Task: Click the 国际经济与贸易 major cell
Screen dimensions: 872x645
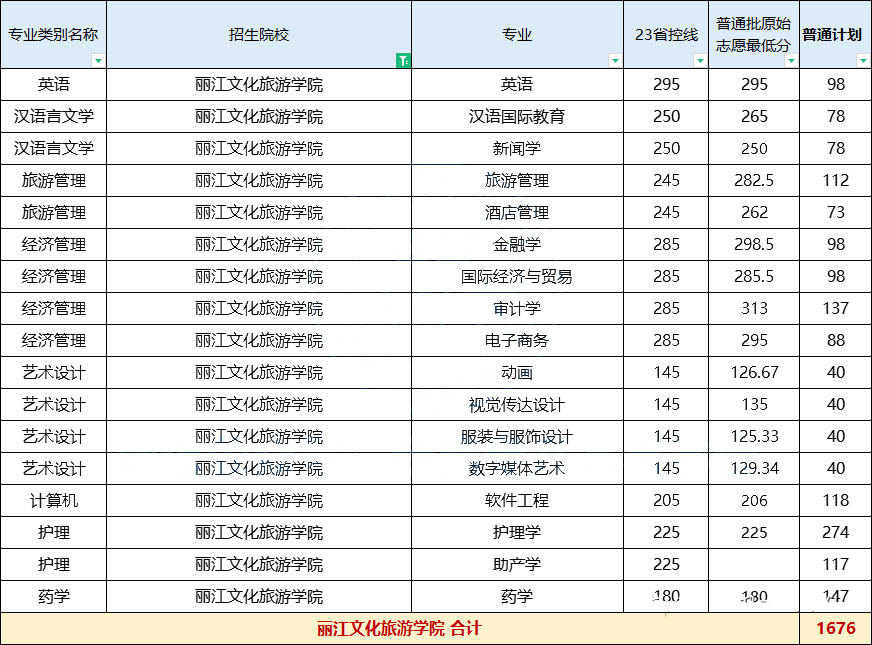Action: pyautogui.click(x=517, y=276)
